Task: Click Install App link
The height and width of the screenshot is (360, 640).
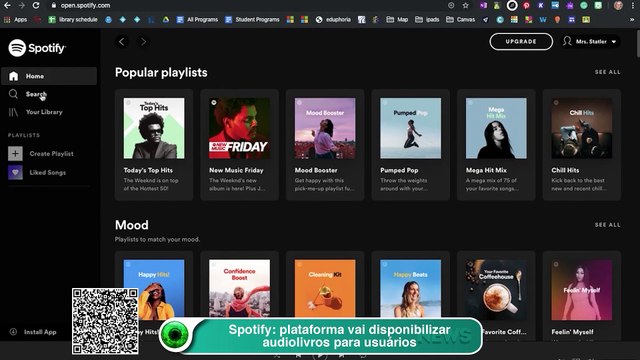Action: [40, 332]
